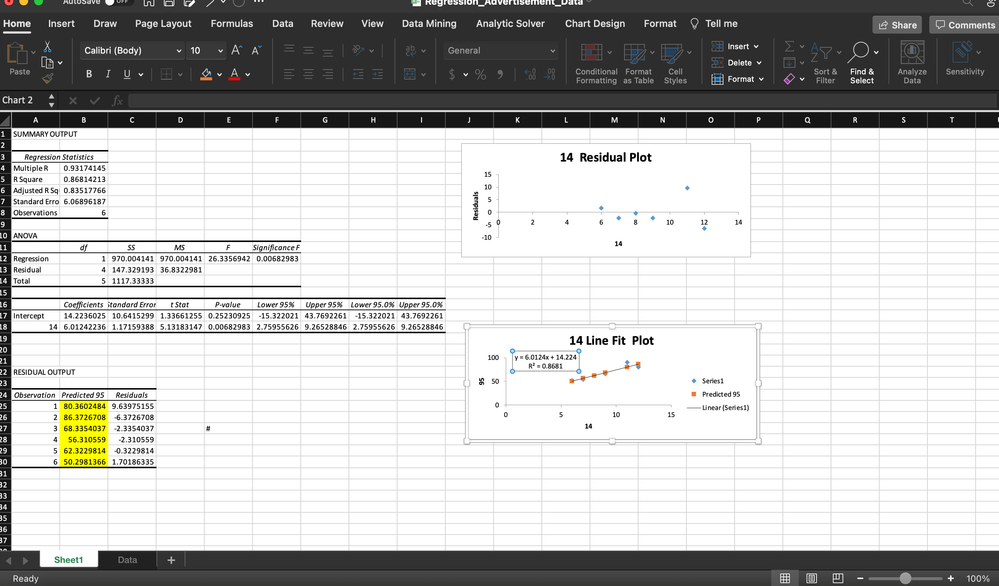
Task: Click the Save icon in title bar
Action: (169, 3)
